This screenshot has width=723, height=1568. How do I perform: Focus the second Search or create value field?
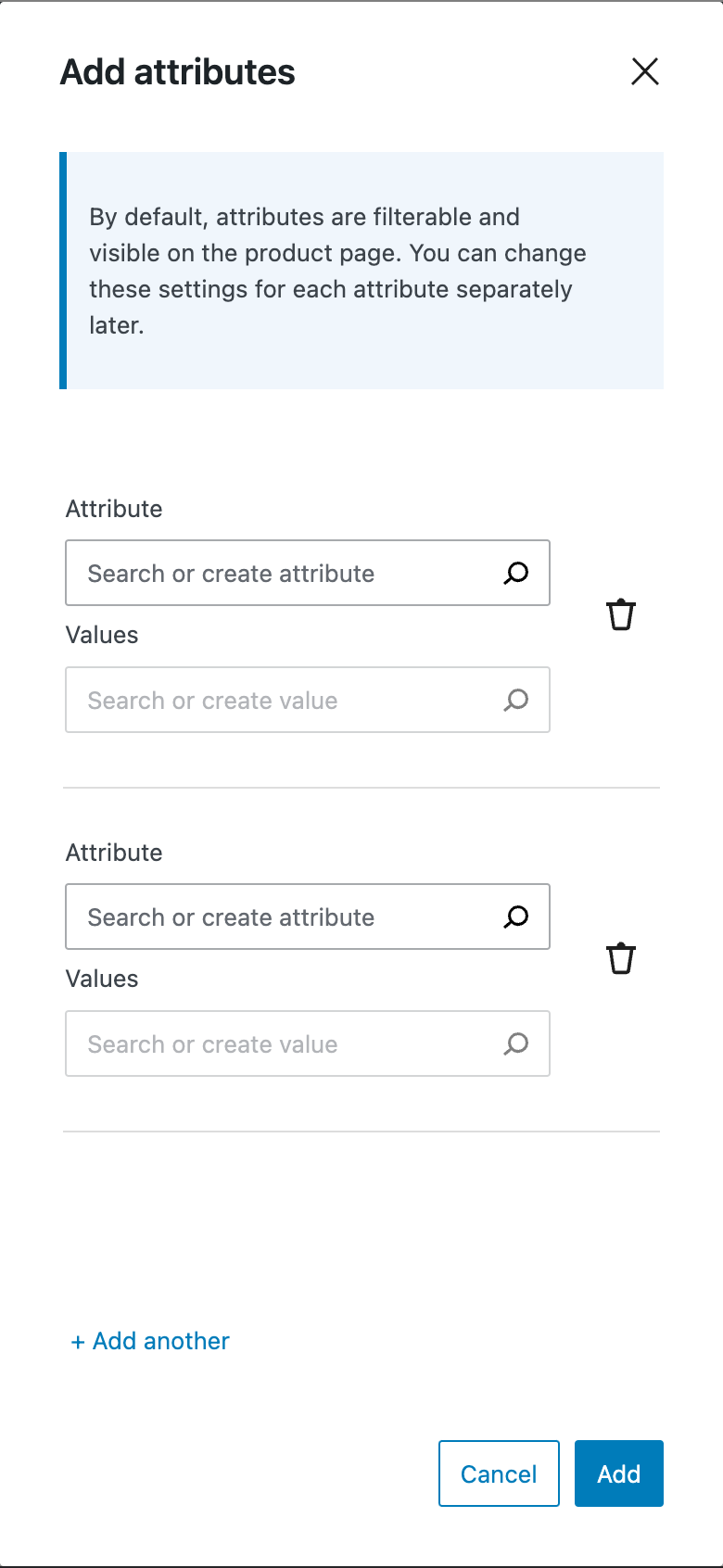click(308, 1043)
